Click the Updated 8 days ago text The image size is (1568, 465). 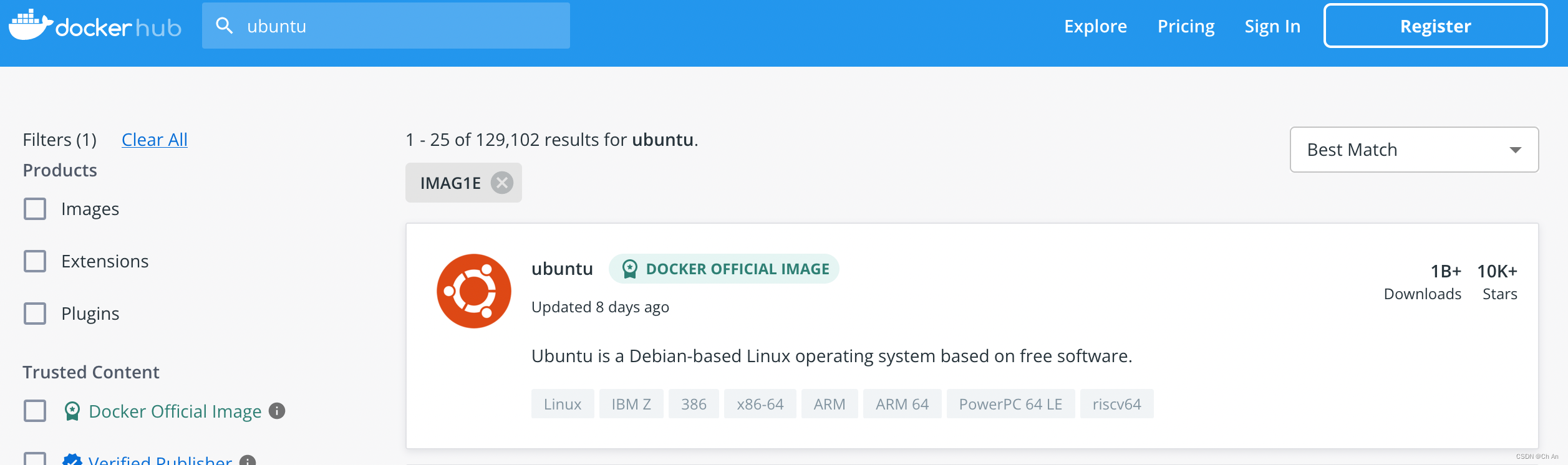pyautogui.click(x=600, y=307)
